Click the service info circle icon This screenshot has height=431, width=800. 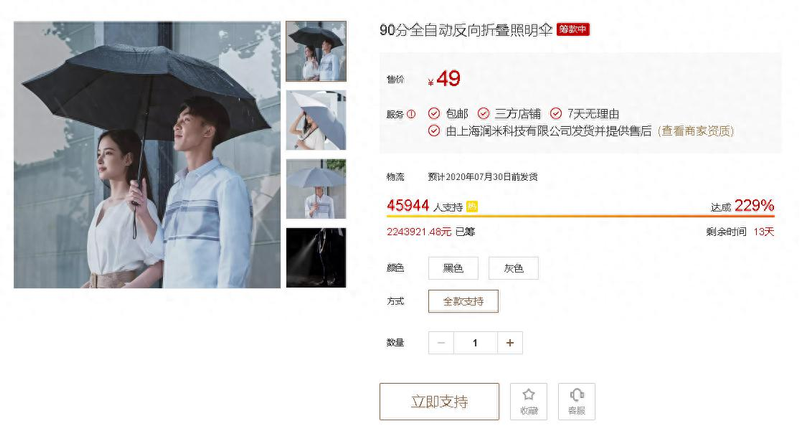(411, 114)
